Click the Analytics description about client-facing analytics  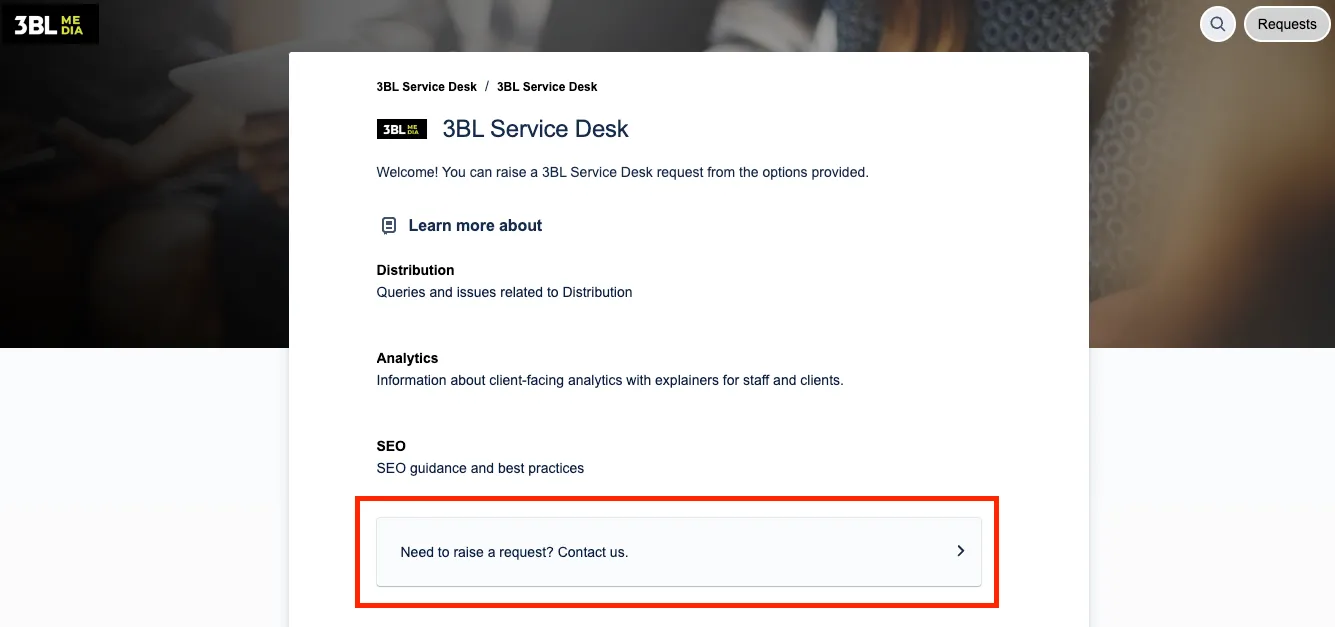(610, 380)
